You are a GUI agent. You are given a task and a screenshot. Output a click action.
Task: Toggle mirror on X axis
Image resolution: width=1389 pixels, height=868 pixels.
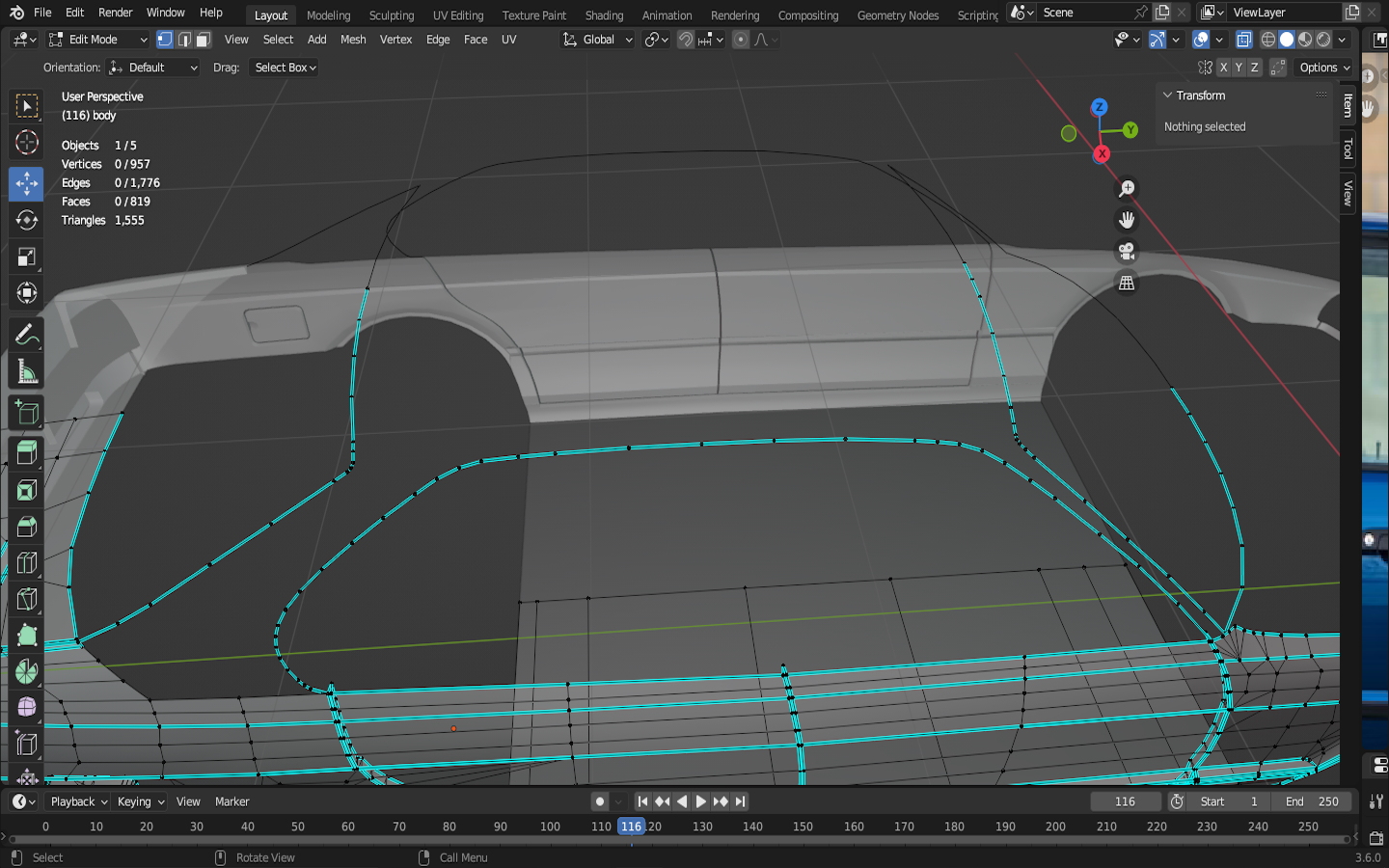[1223, 68]
